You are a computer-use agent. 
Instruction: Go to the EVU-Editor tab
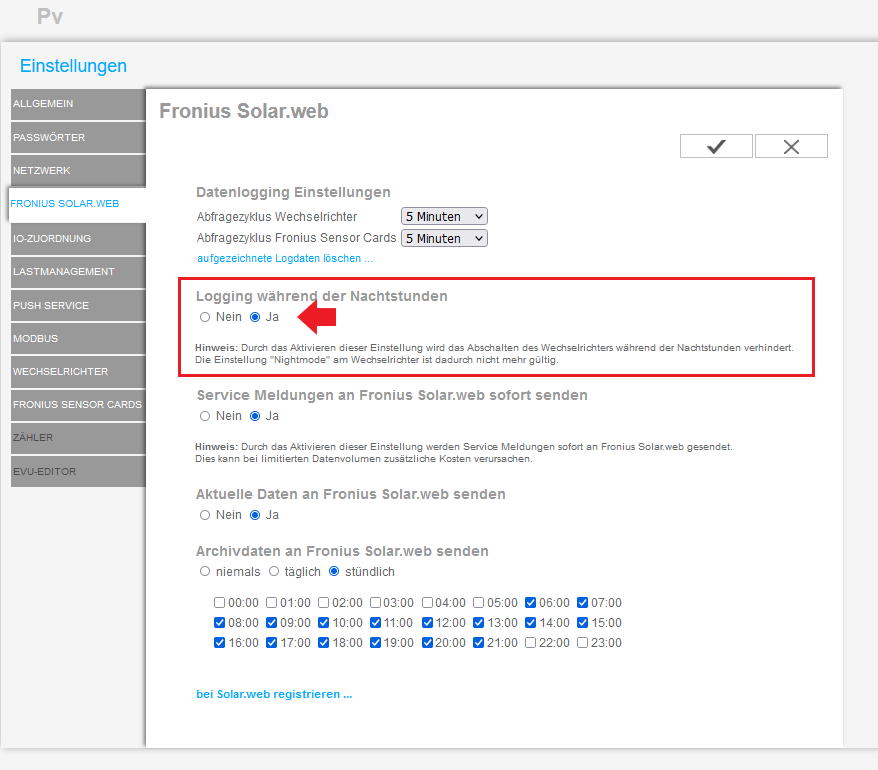click(x=77, y=472)
